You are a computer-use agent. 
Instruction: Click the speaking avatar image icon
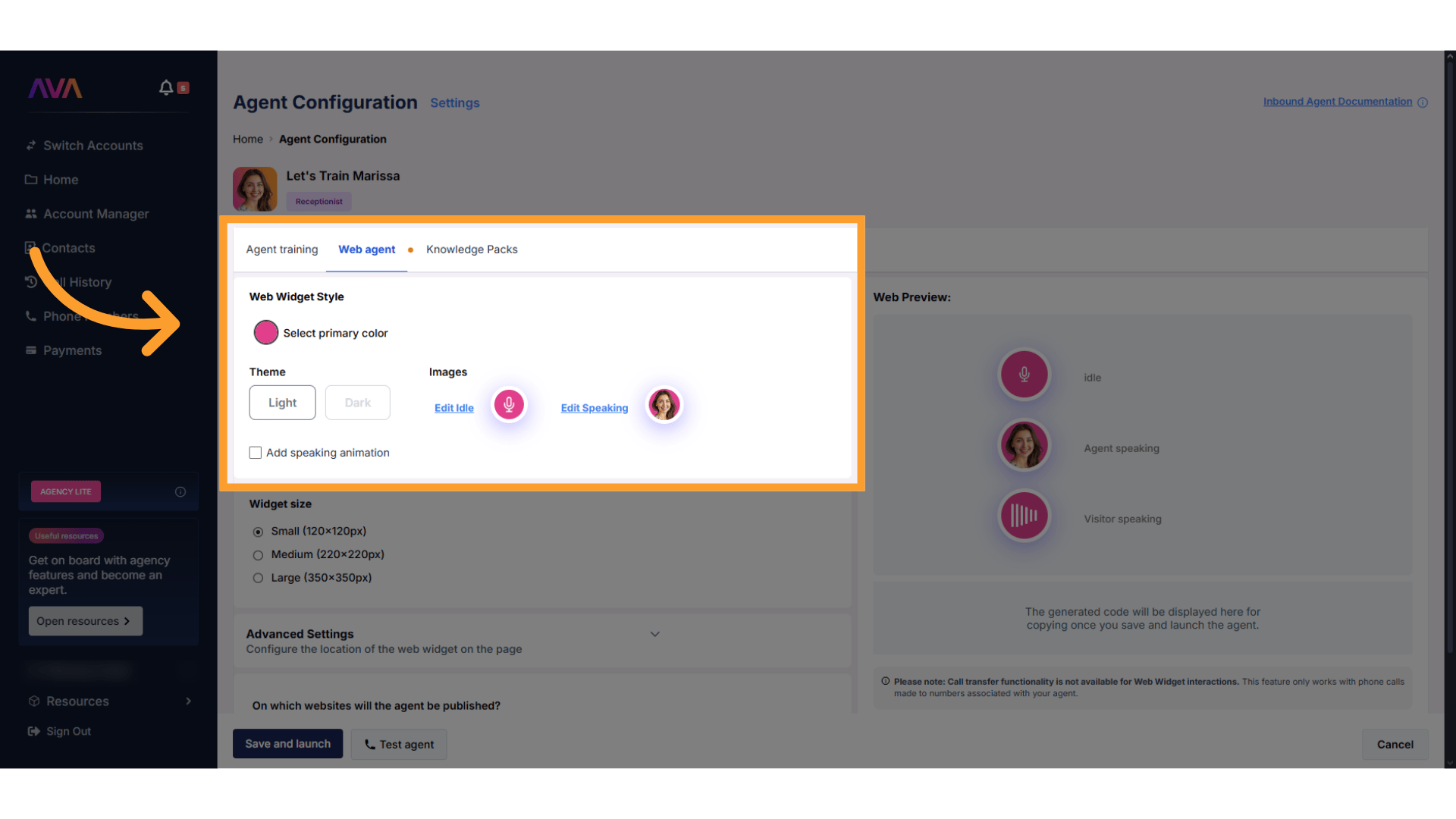tap(664, 405)
